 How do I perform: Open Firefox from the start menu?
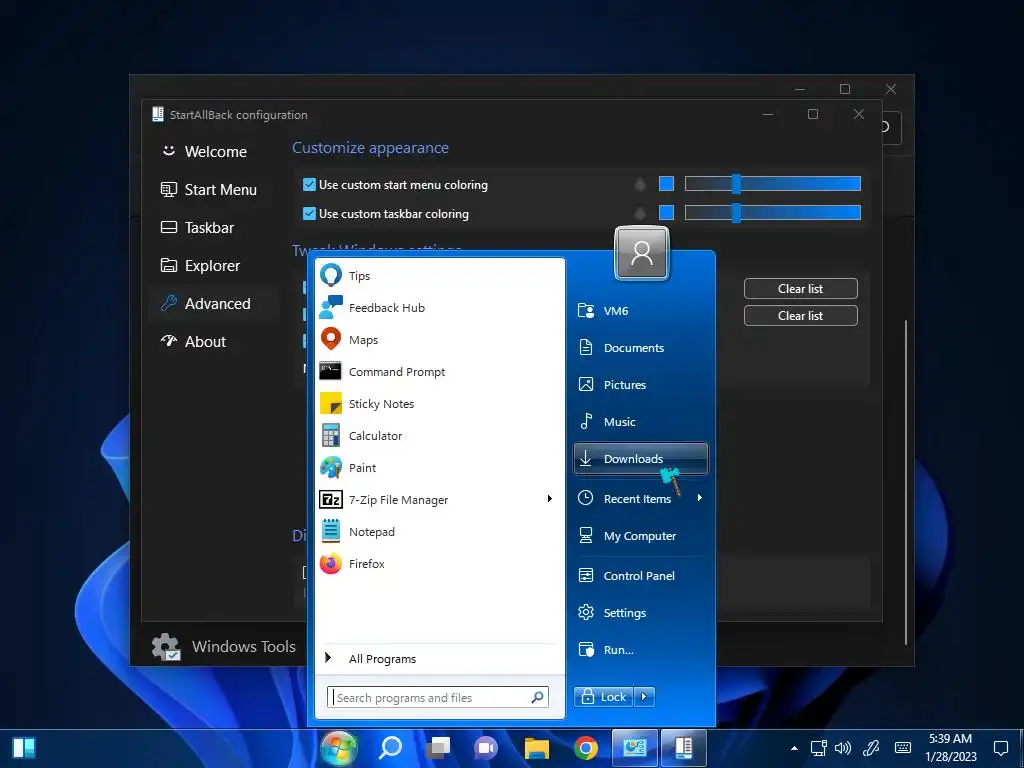coord(366,564)
